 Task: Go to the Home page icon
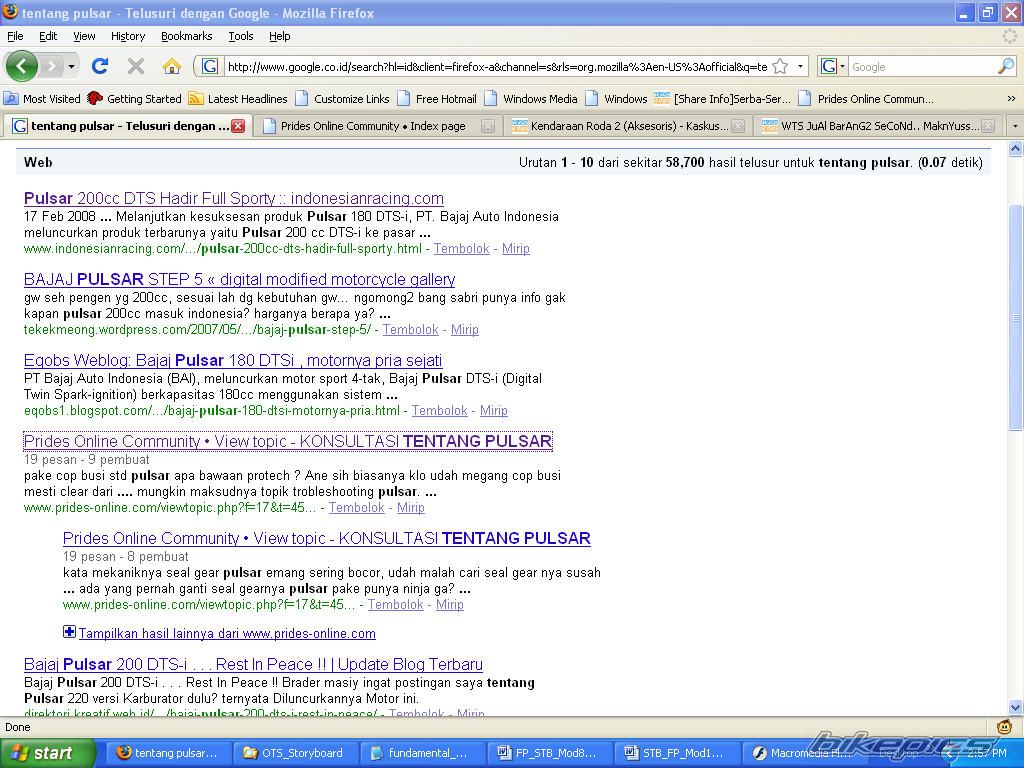tap(172, 66)
